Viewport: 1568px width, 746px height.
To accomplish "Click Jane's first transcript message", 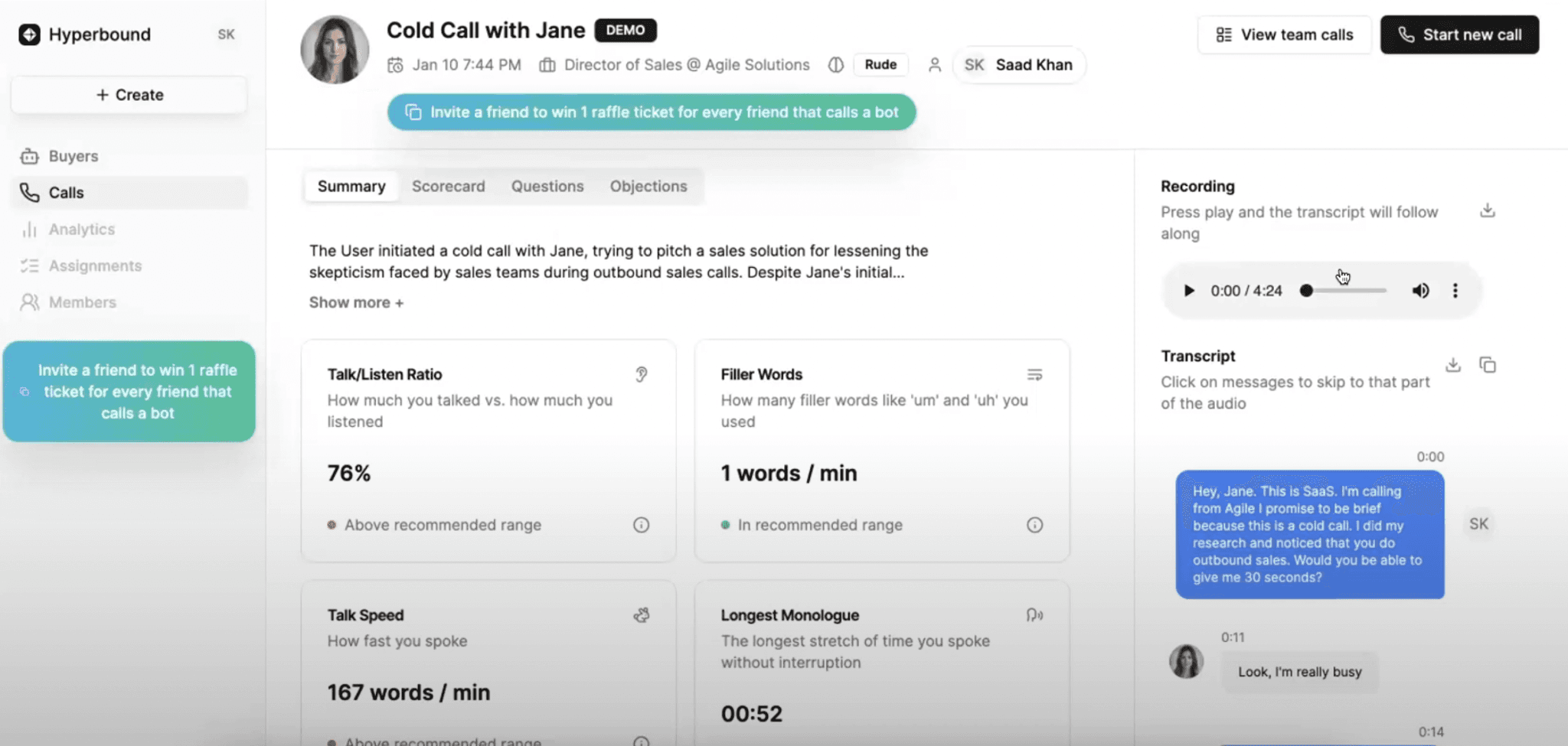I will pyautogui.click(x=1299, y=672).
